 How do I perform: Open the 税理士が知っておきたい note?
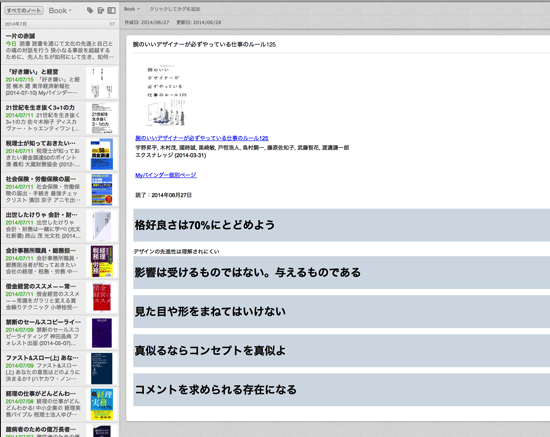[x=60, y=154]
